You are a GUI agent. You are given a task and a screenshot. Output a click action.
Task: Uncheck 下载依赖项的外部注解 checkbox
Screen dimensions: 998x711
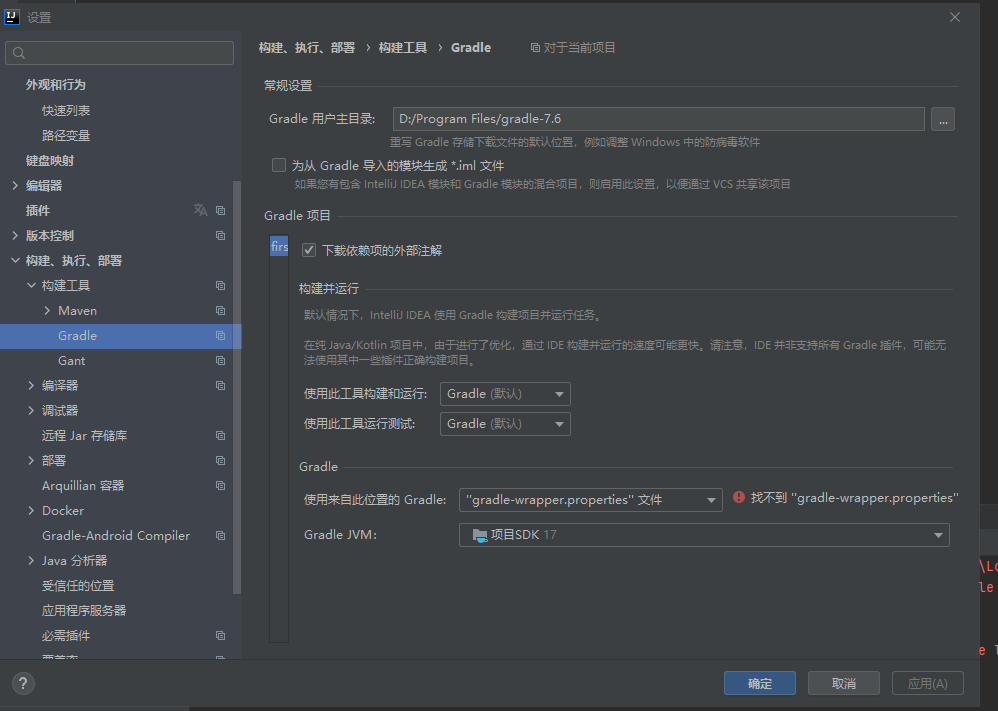pos(309,250)
